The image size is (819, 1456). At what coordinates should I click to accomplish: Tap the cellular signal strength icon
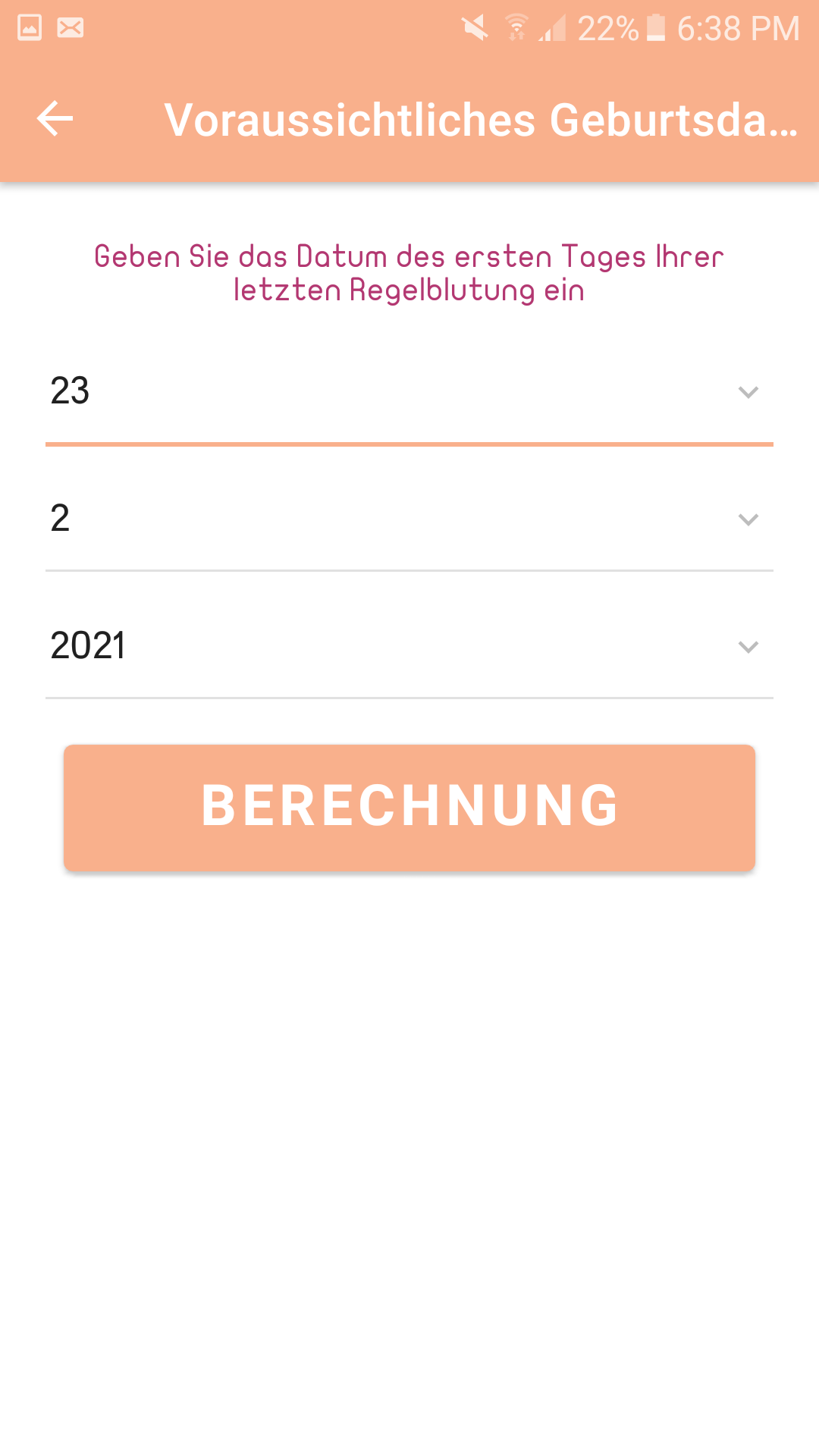click(553, 28)
